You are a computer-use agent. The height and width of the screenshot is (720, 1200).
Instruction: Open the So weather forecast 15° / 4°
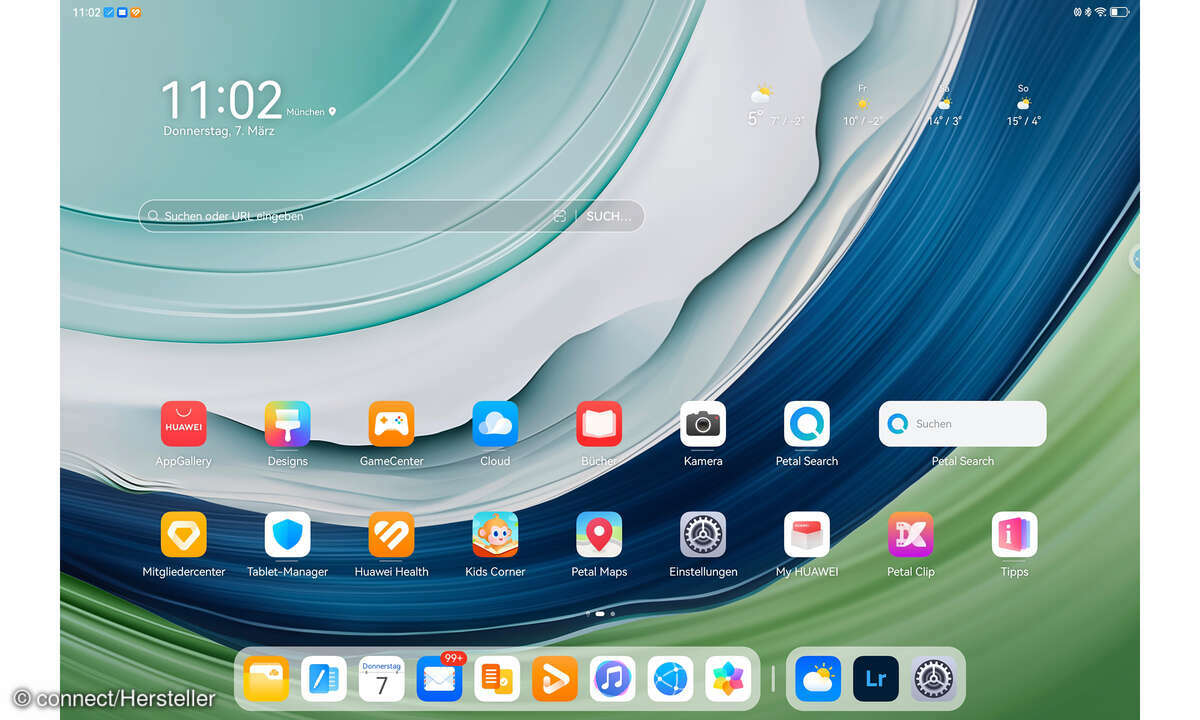tap(1023, 106)
